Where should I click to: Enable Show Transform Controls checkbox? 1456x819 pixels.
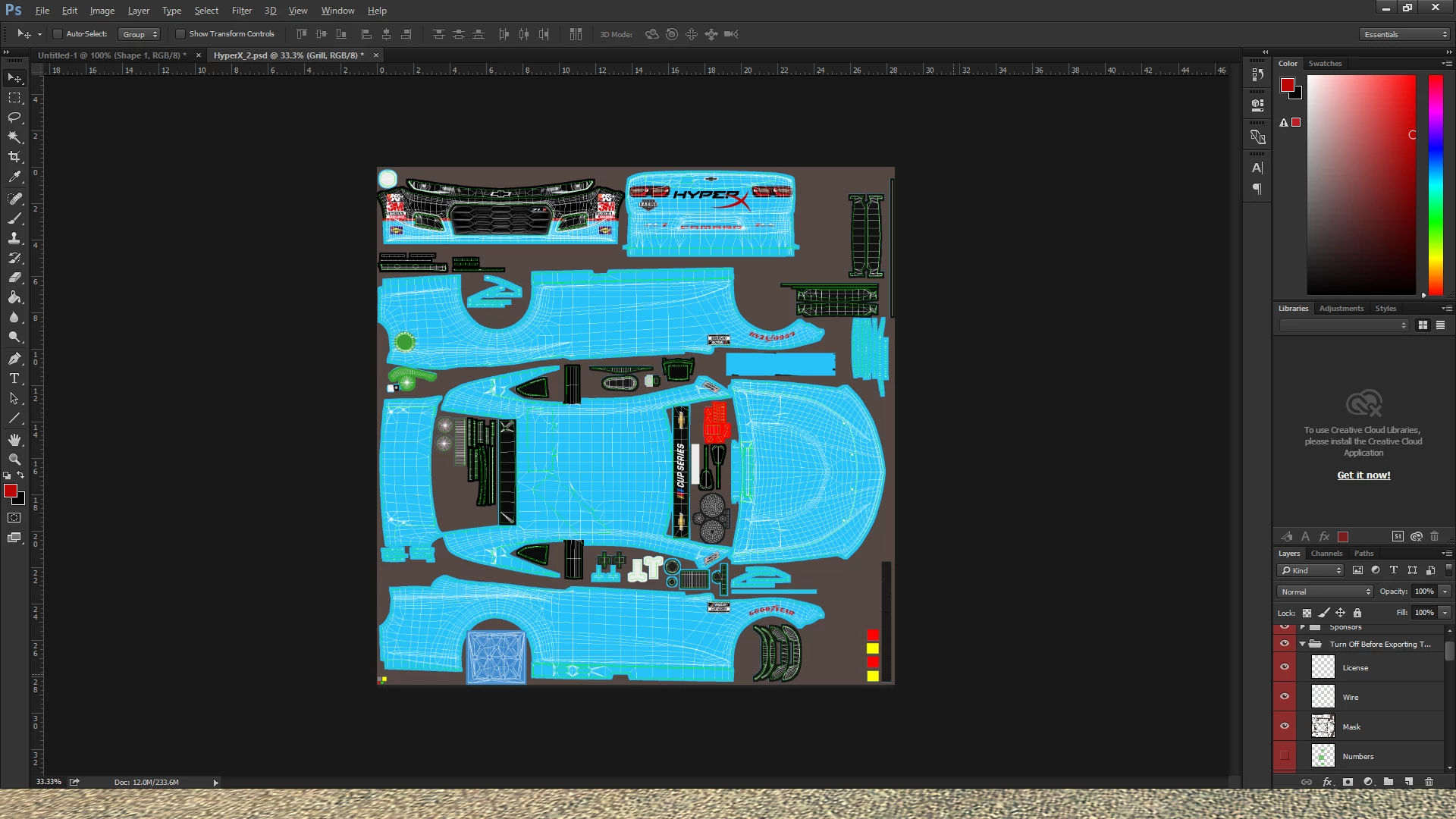pos(180,34)
